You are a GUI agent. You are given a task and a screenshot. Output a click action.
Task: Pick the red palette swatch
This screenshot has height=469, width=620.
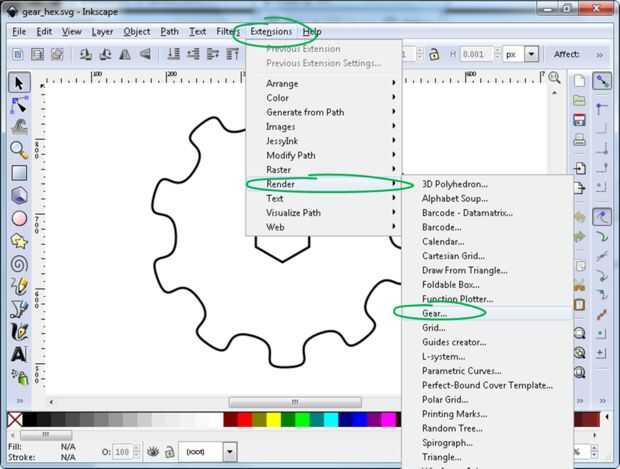[x=245, y=420]
